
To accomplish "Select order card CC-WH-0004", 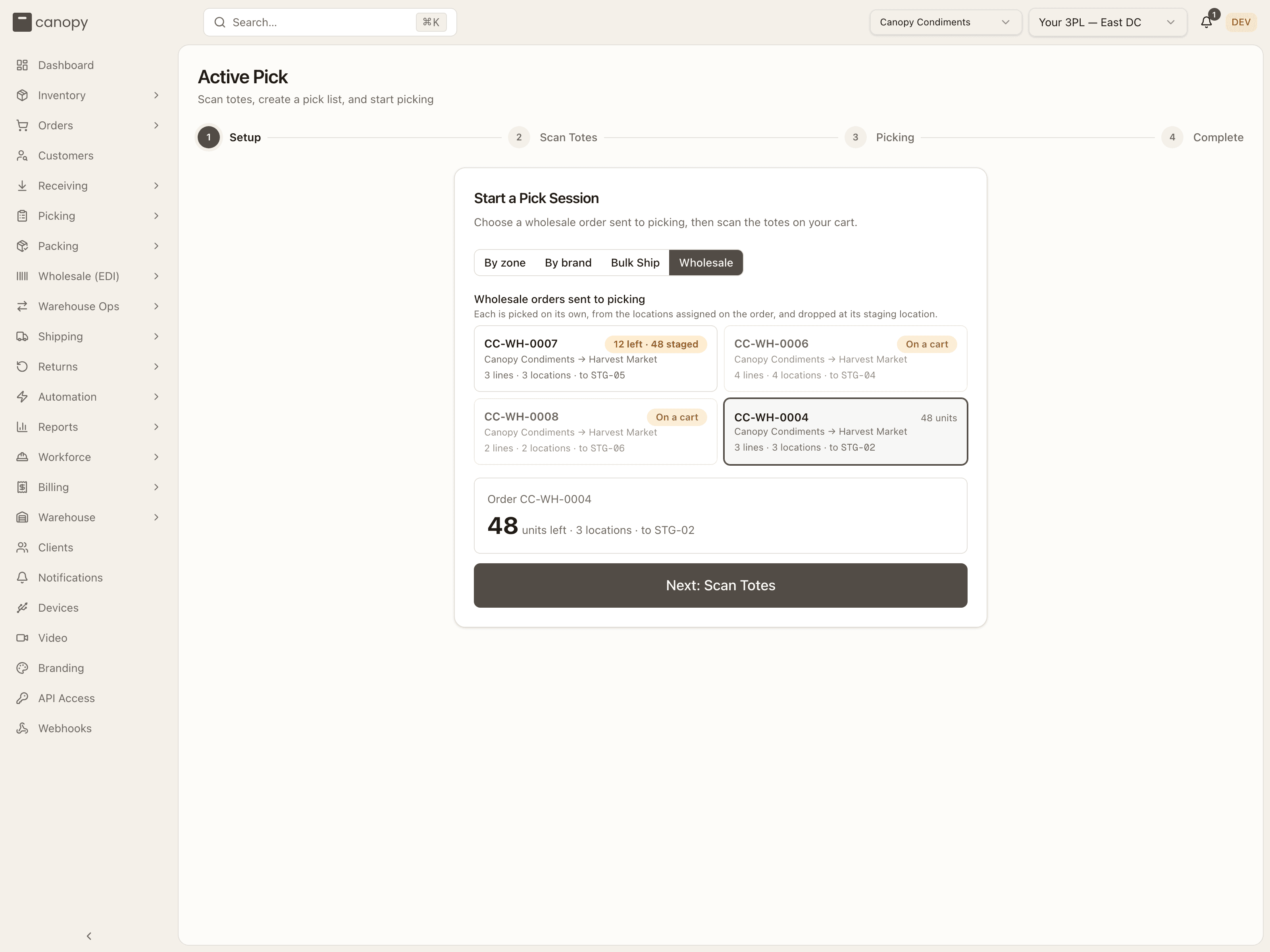I will pyautogui.click(x=845, y=432).
